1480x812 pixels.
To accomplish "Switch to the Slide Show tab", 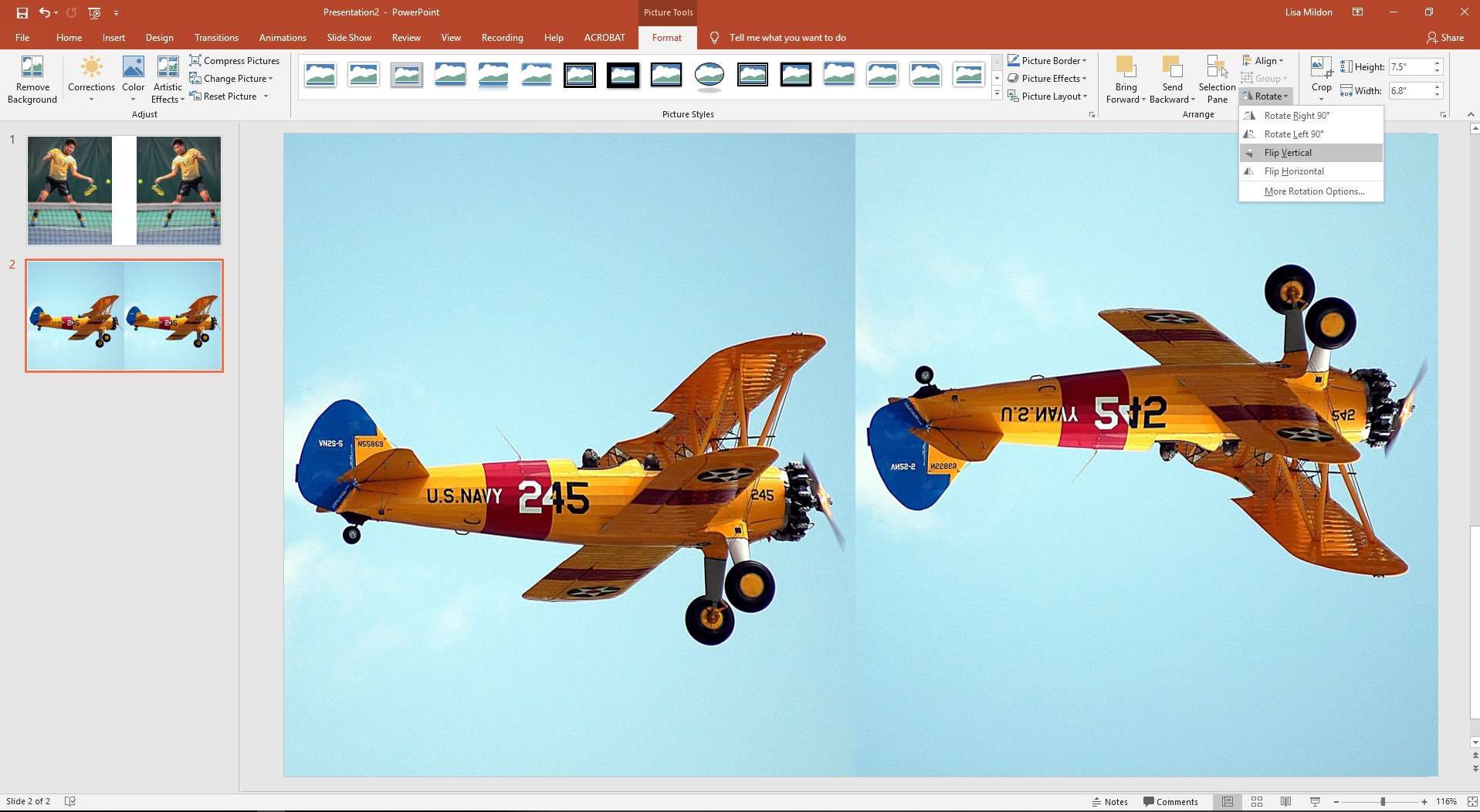I will [349, 37].
